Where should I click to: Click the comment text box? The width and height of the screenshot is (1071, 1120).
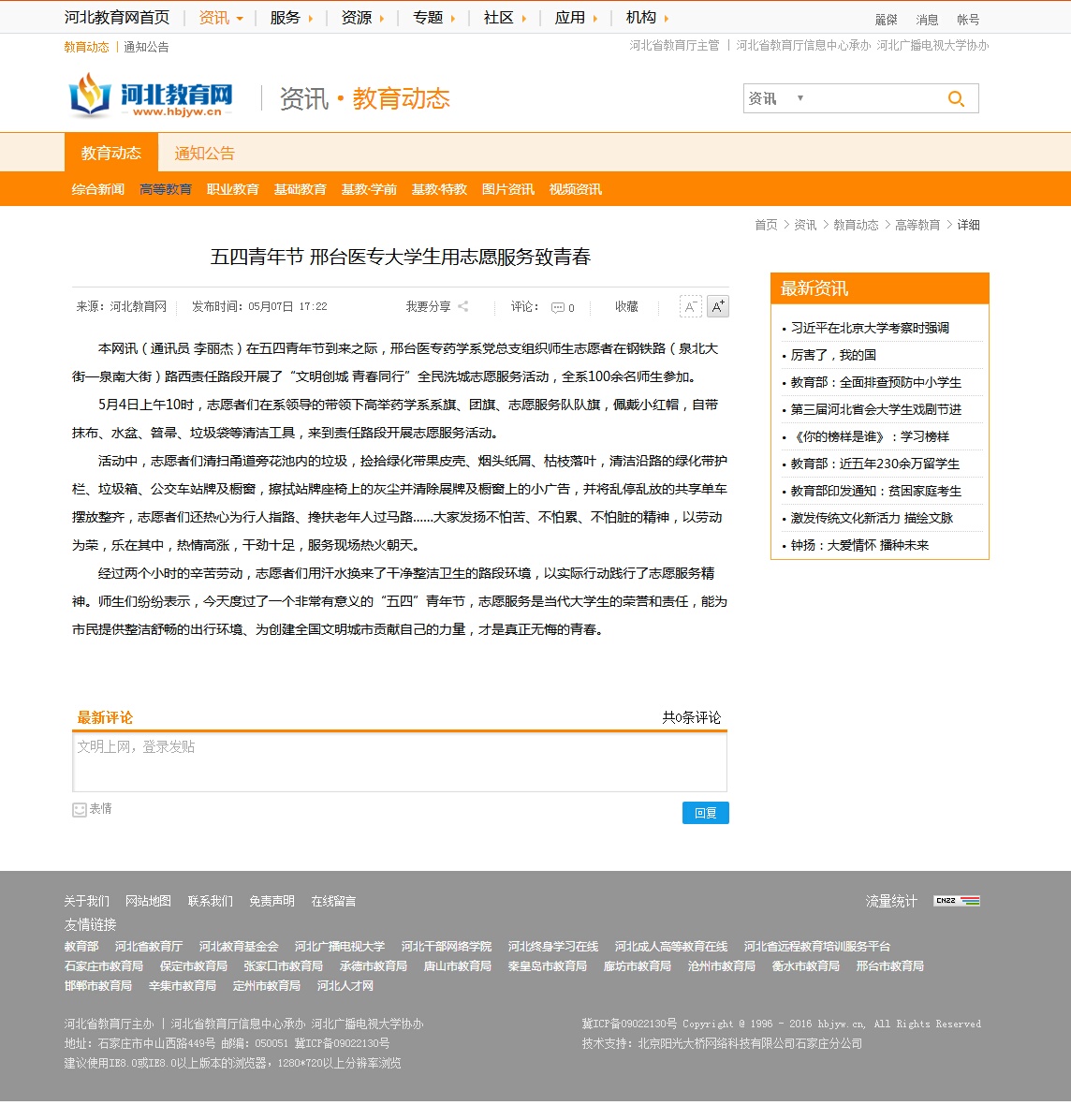click(x=400, y=763)
